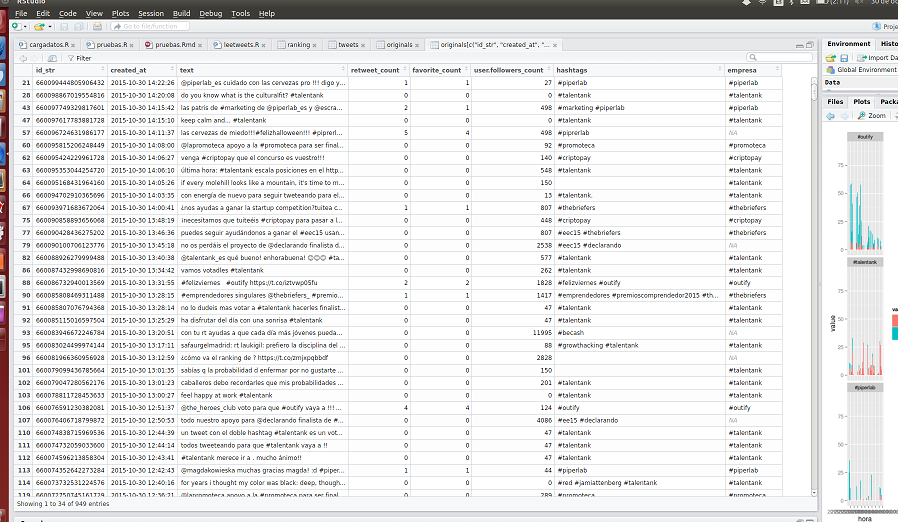
Task: Switch to the tweets data tab
Action: (x=347, y=45)
